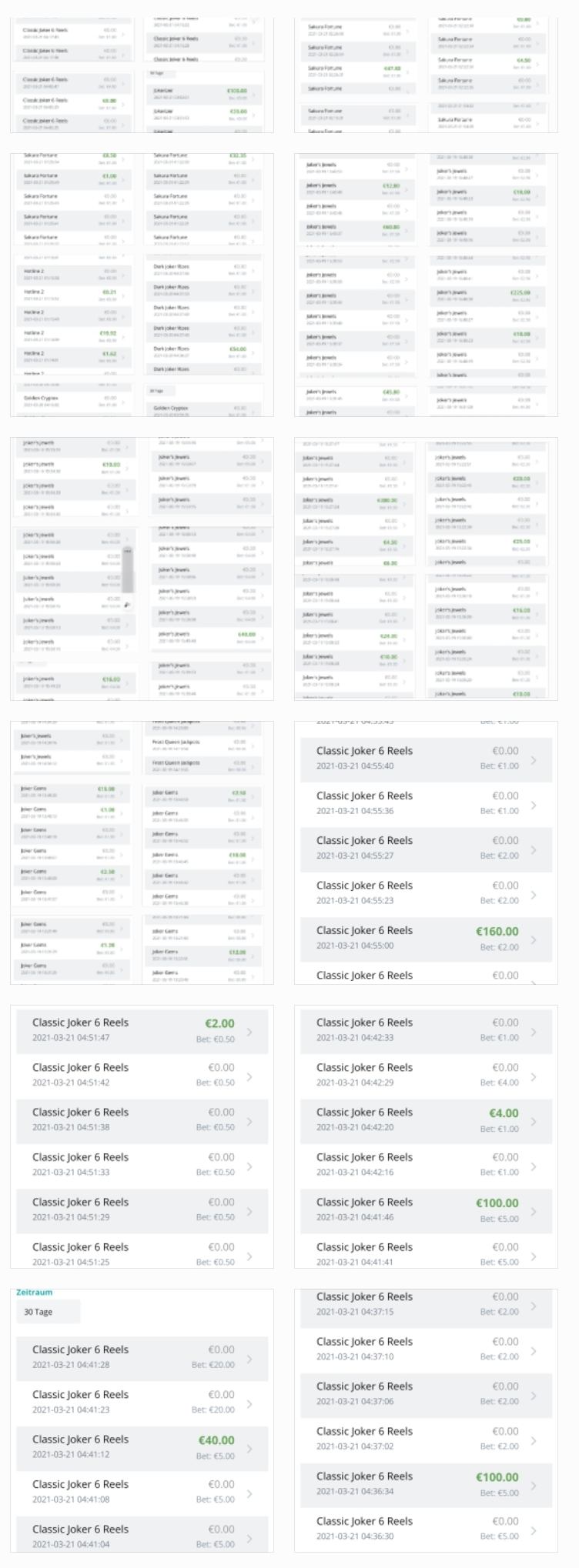
Task: Click the chevron on the 04:51:33 row
Action: [x=249, y=1166]
